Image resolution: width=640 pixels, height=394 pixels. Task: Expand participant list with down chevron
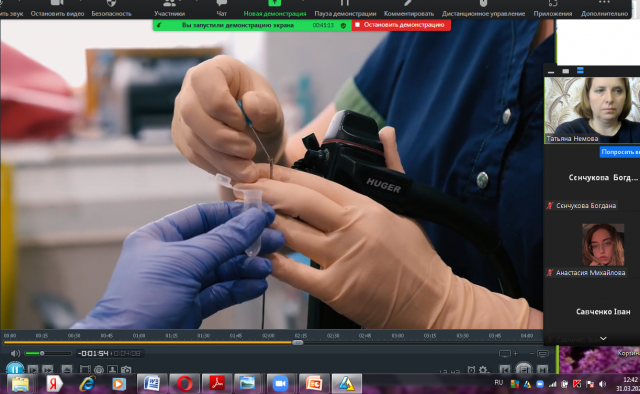[603, 338]
